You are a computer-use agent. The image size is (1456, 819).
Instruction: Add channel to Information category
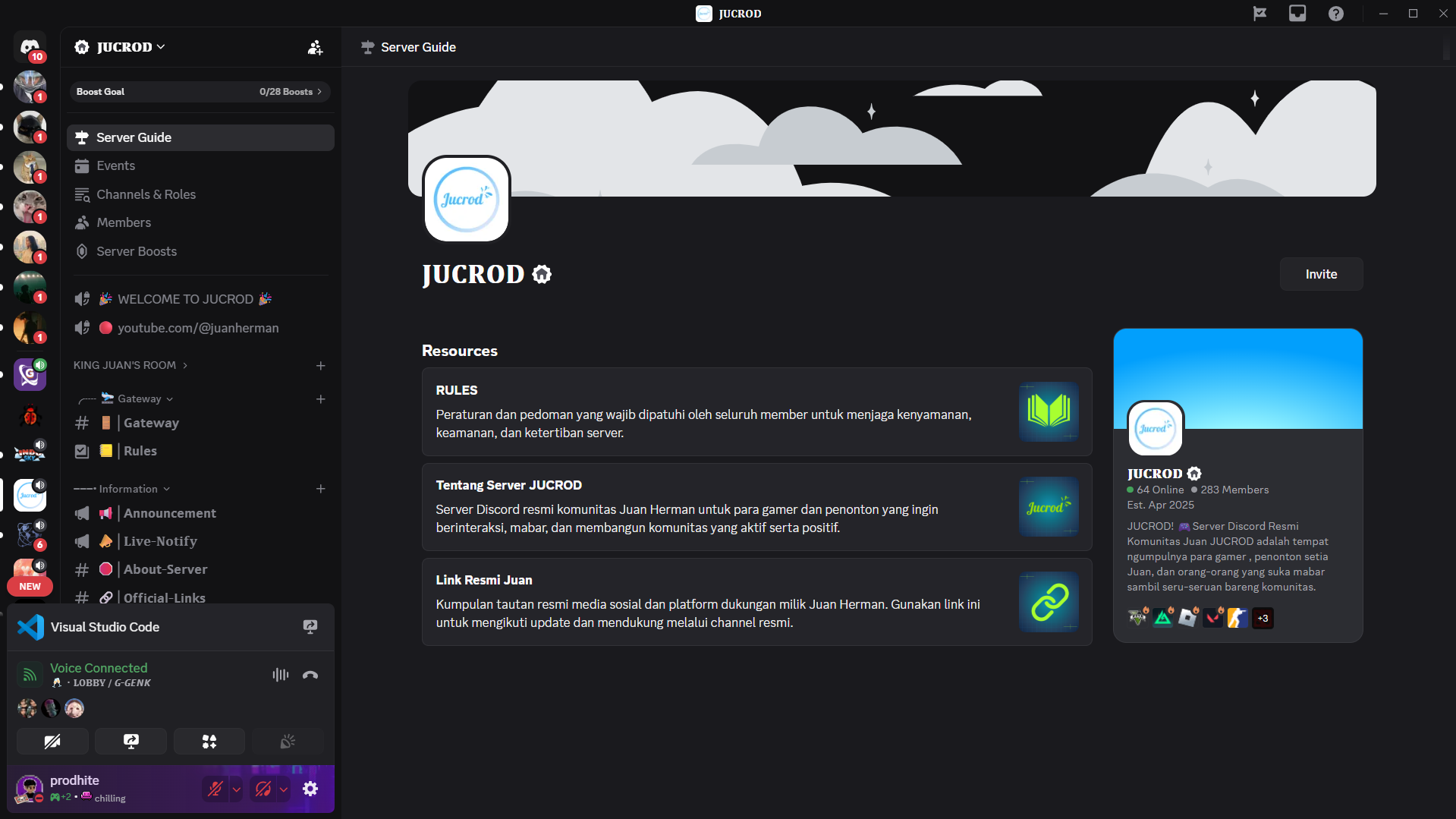pos(321,489)
